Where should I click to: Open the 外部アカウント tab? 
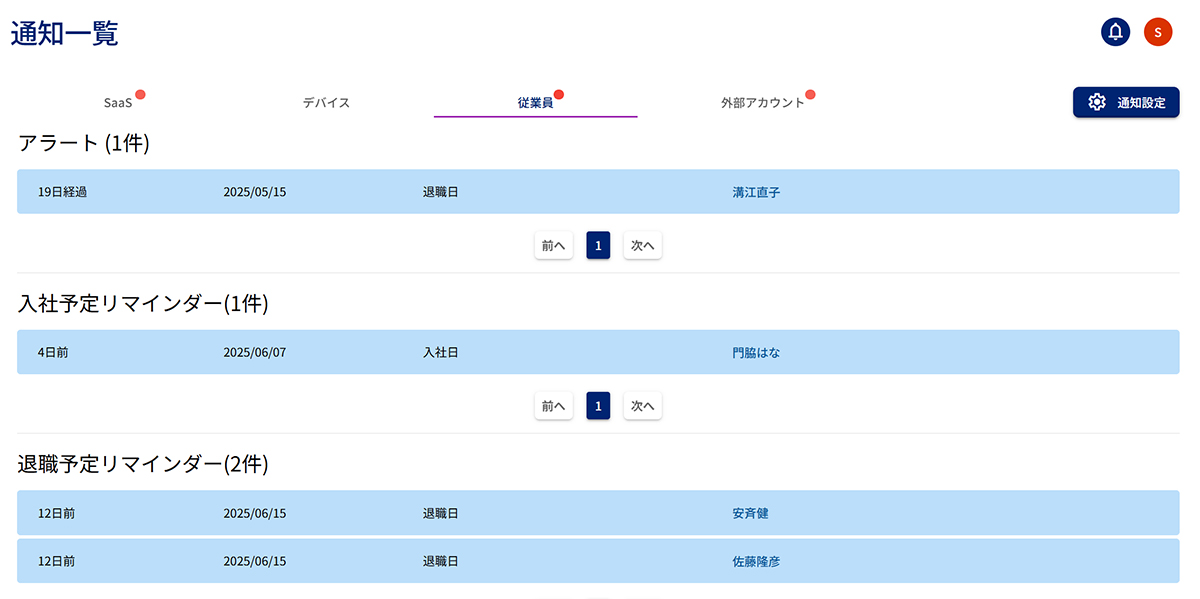762,103
